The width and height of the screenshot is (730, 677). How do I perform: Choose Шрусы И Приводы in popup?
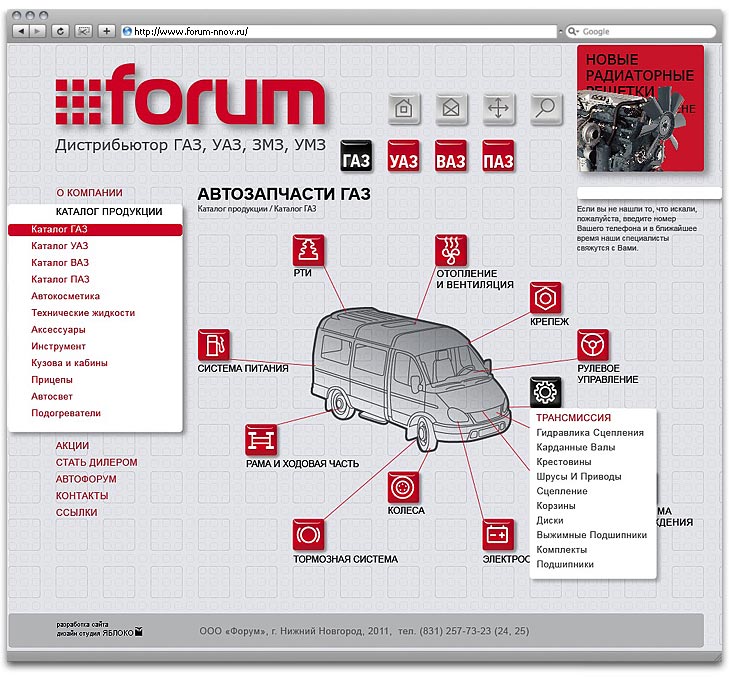(x=579, y=477)
